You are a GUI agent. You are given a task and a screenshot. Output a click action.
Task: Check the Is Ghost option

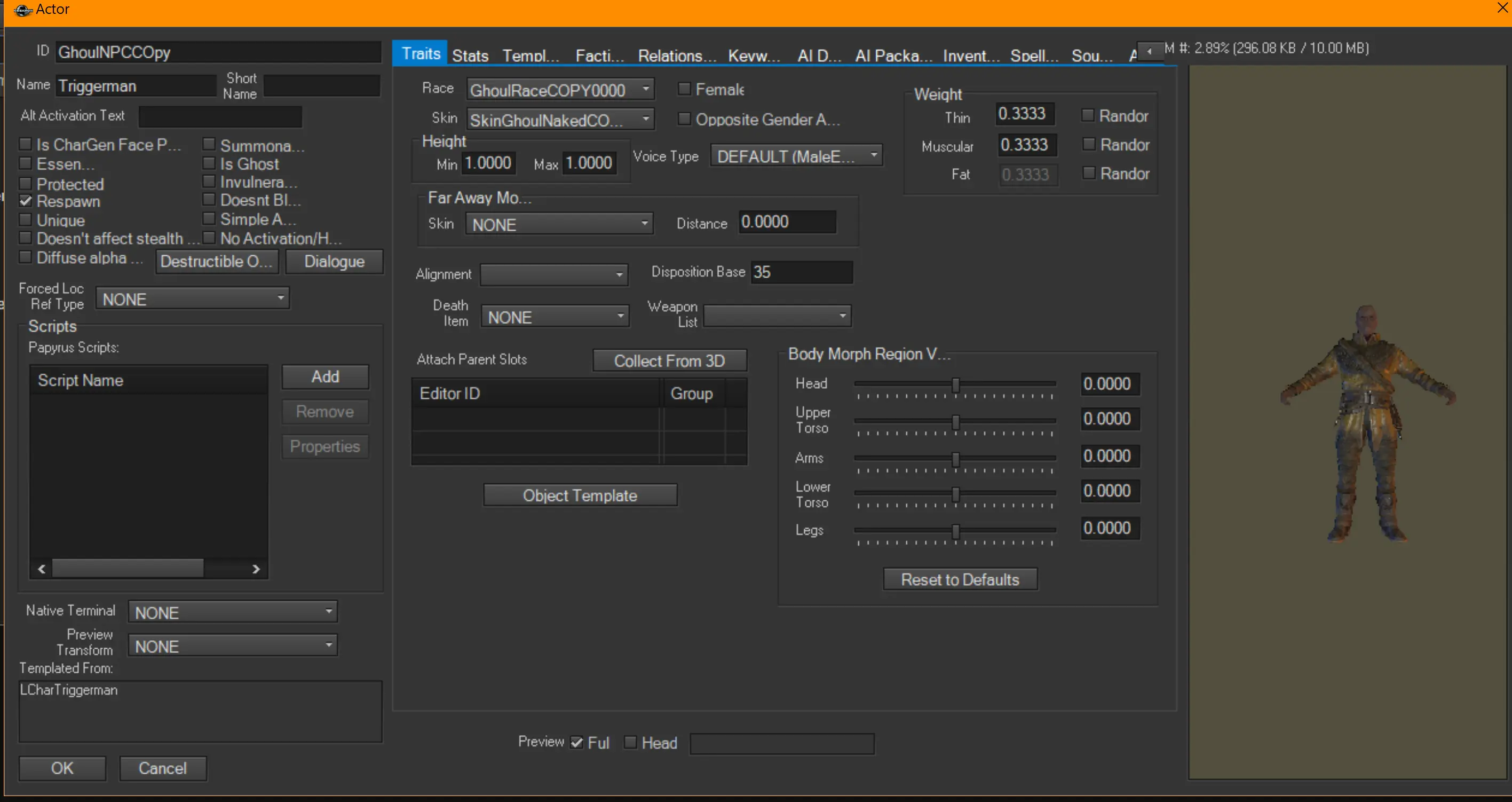coord(209,163)
